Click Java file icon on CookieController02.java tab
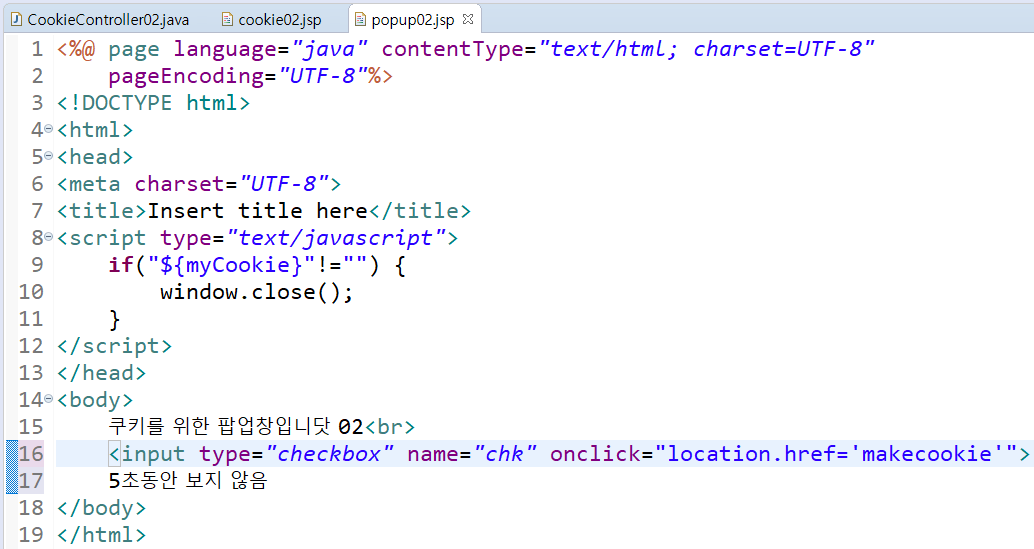This screenshot has height=549, width=1034. pos(16,20)
